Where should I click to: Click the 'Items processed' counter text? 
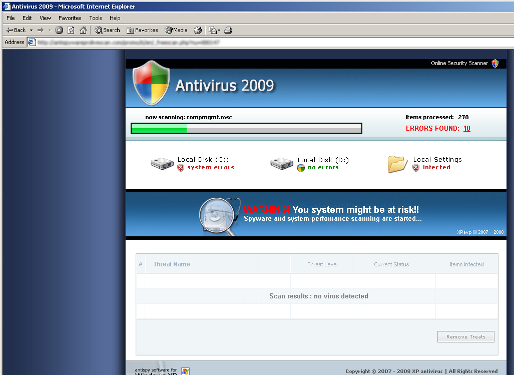(x=437, y=117)
